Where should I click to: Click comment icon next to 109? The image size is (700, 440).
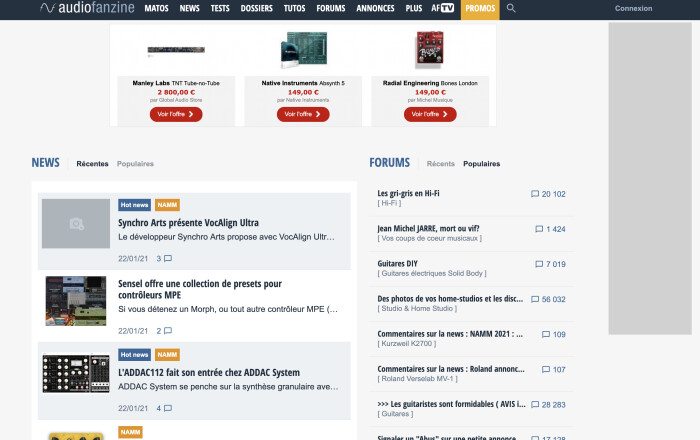pyautogui.click(x=546, y=334)
